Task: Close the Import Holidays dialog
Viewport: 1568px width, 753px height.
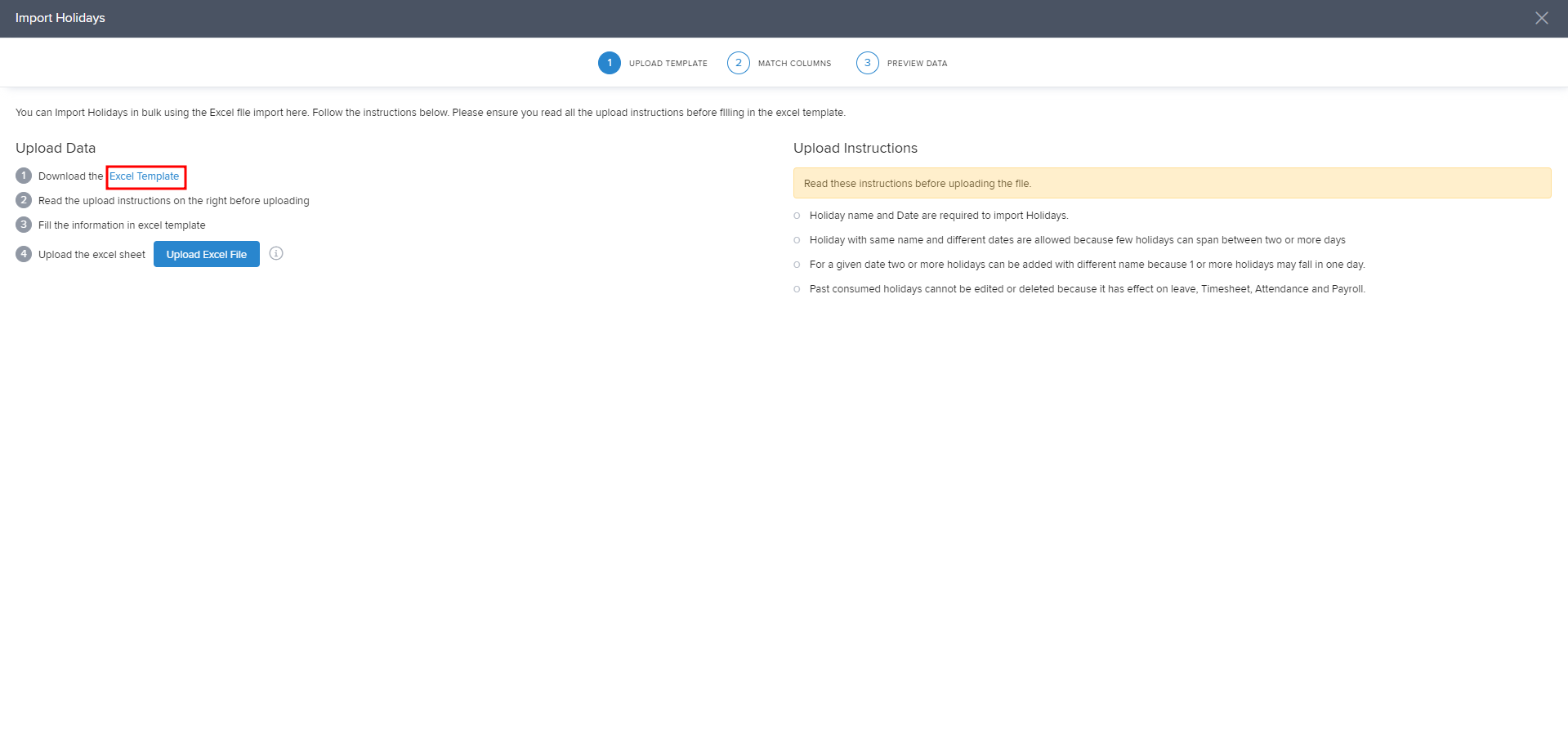Action: tap(1541, 18)
